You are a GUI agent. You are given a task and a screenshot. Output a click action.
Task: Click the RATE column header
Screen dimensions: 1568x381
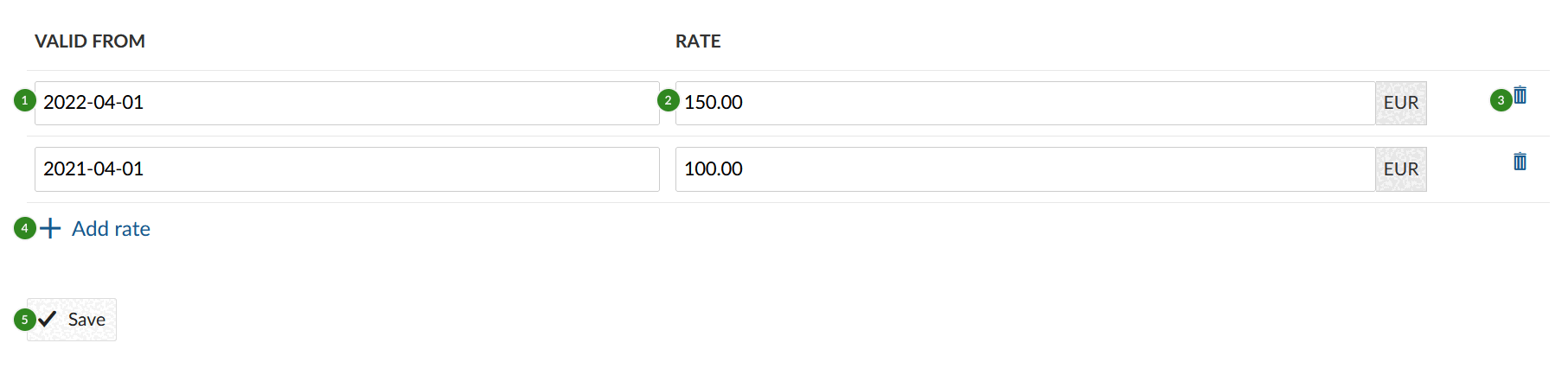698,41
